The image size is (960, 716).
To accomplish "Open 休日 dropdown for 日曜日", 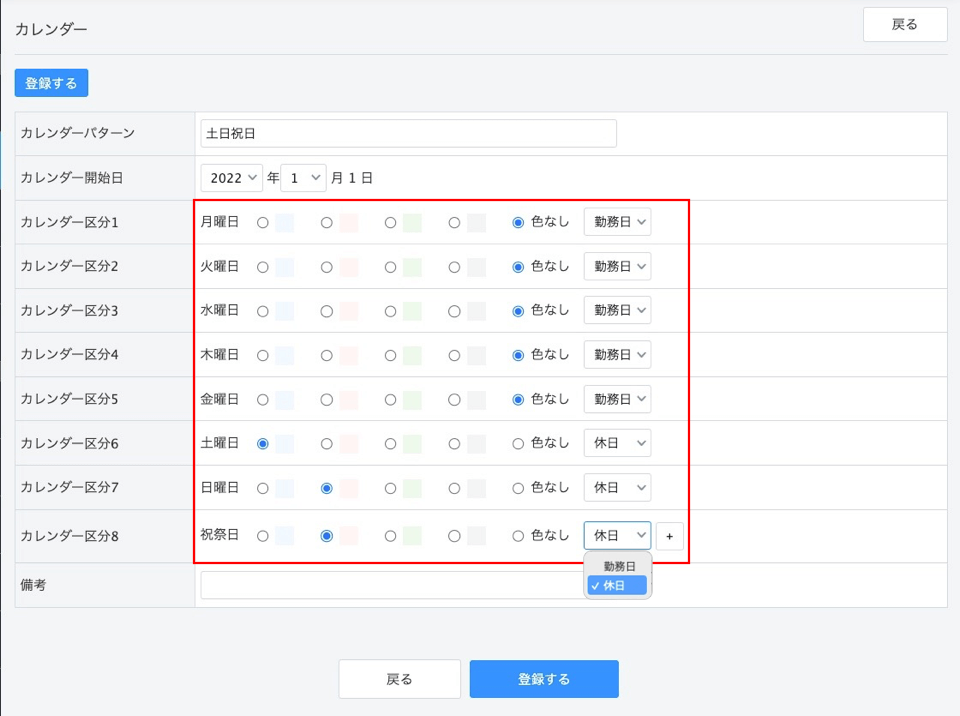I will tap(617, 488).
